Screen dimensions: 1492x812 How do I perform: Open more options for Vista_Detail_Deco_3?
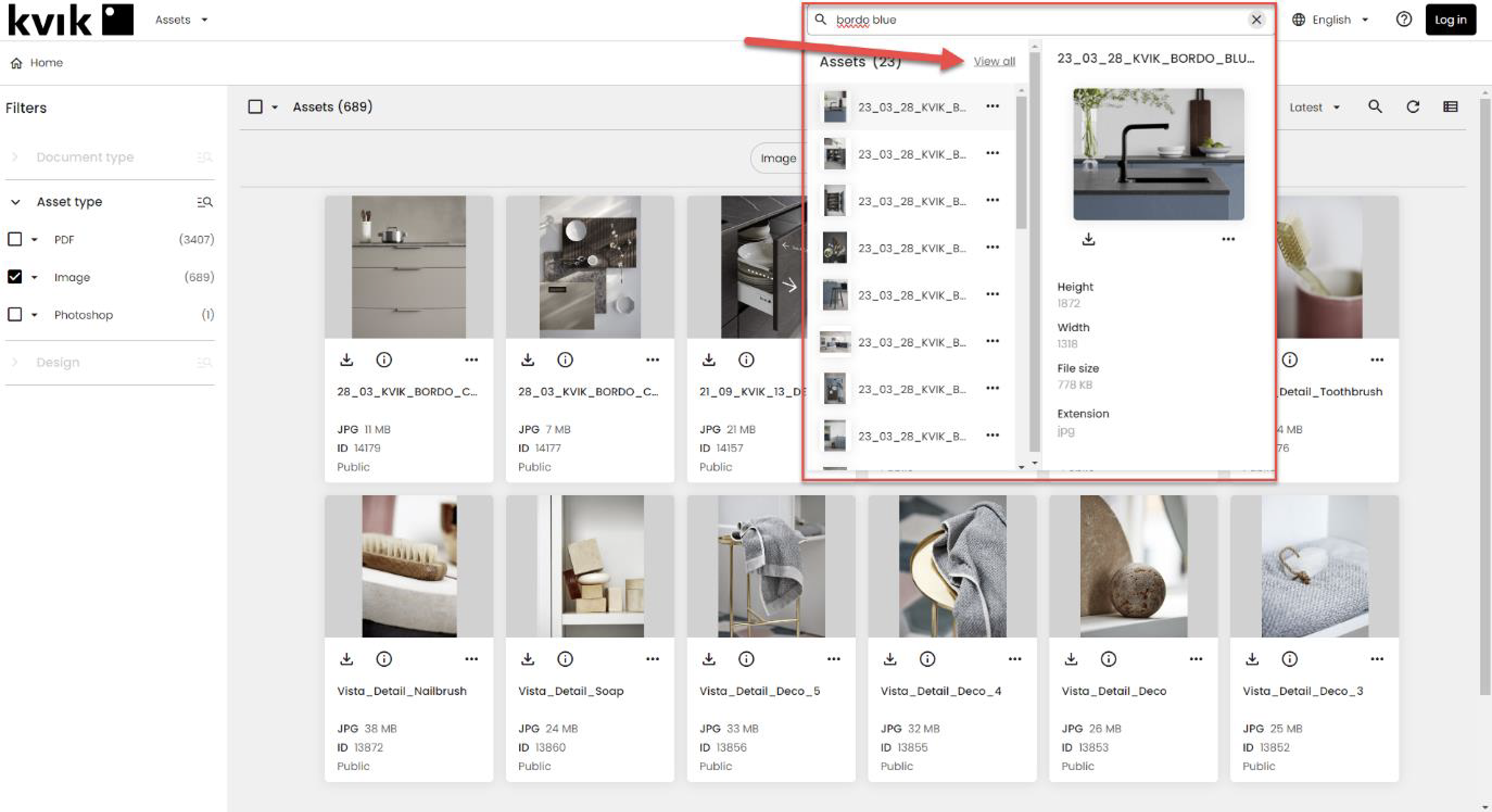tap(1377, 659)
